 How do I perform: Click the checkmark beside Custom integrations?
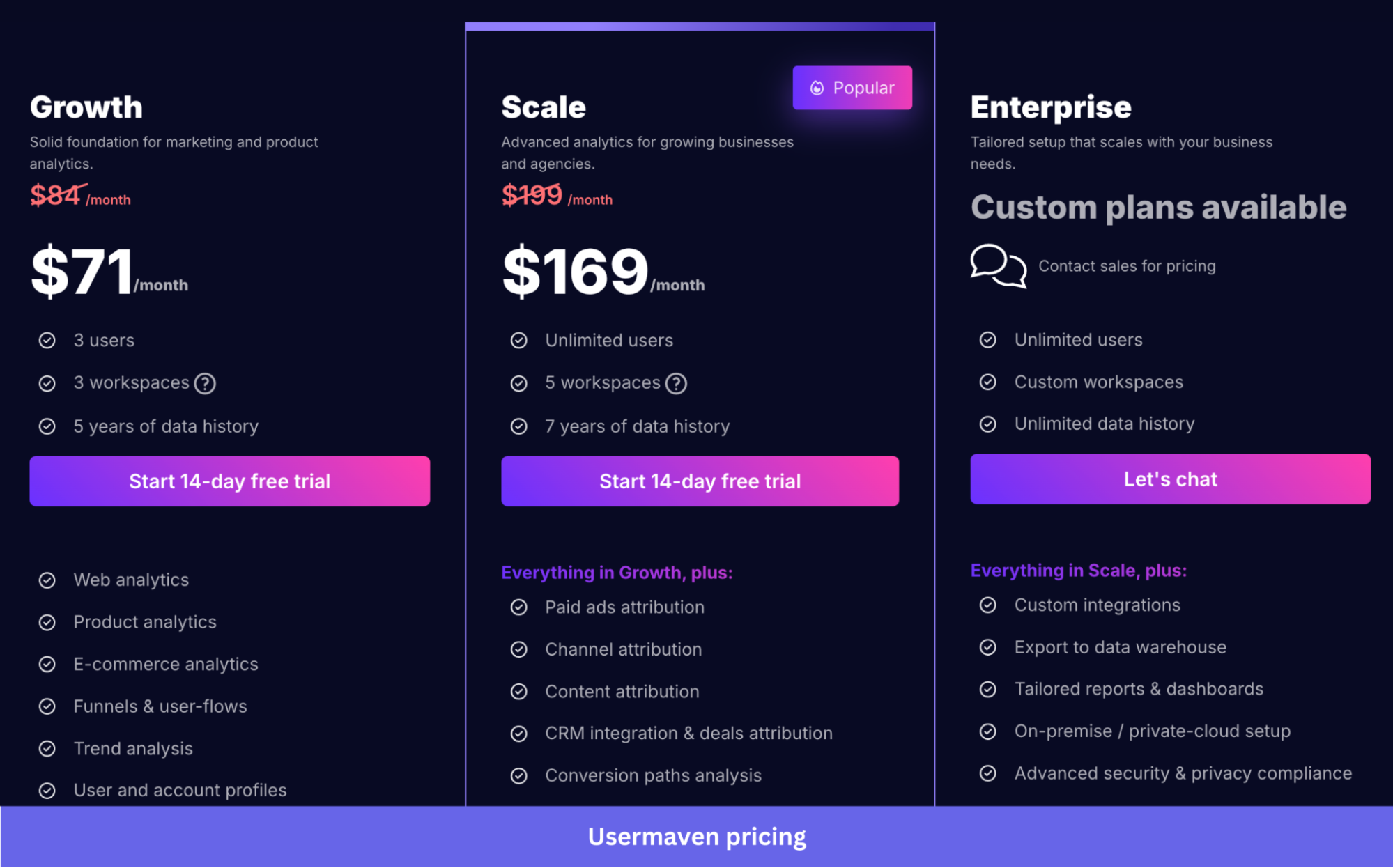pos(988,605)
